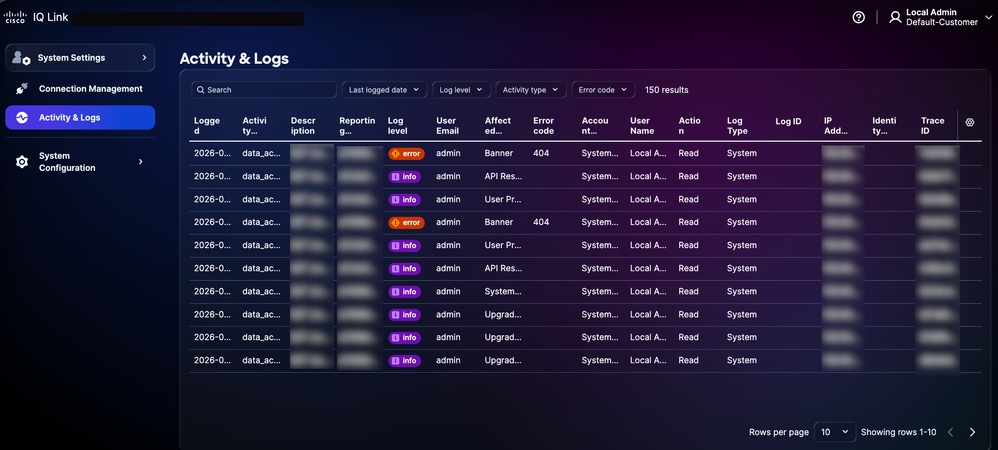This screenshot has width=998, height=450.
Task: Sort by the Log level column header
Action: tap(398, 126)
